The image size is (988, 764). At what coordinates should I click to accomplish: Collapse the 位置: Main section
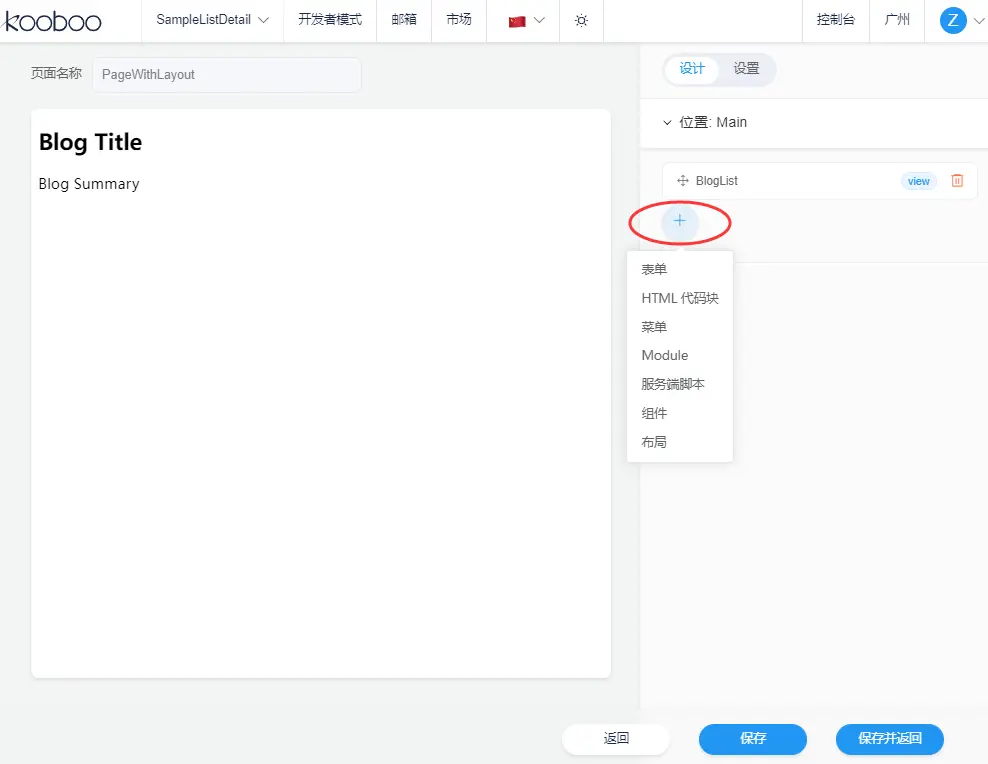pos(668,123)
